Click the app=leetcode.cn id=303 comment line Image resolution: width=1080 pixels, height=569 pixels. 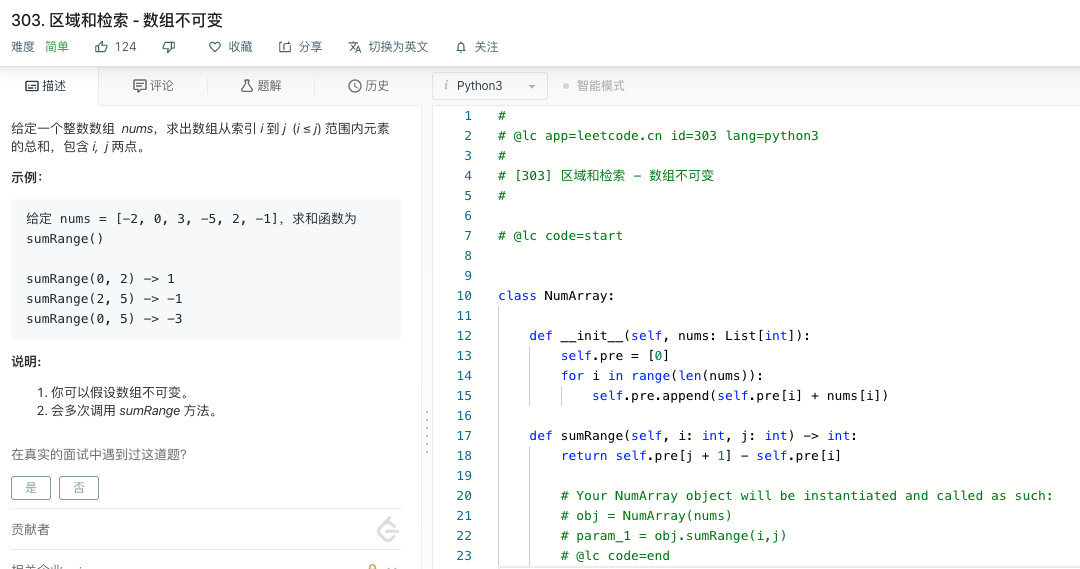tap(658, 136)
